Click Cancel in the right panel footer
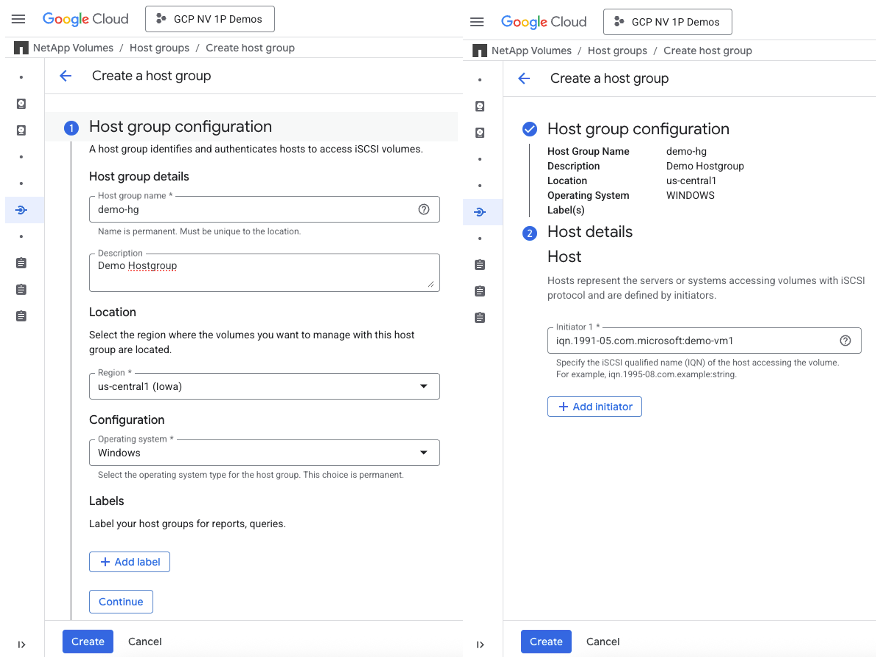Screen dimensions: 876x660 click(603, 642)
